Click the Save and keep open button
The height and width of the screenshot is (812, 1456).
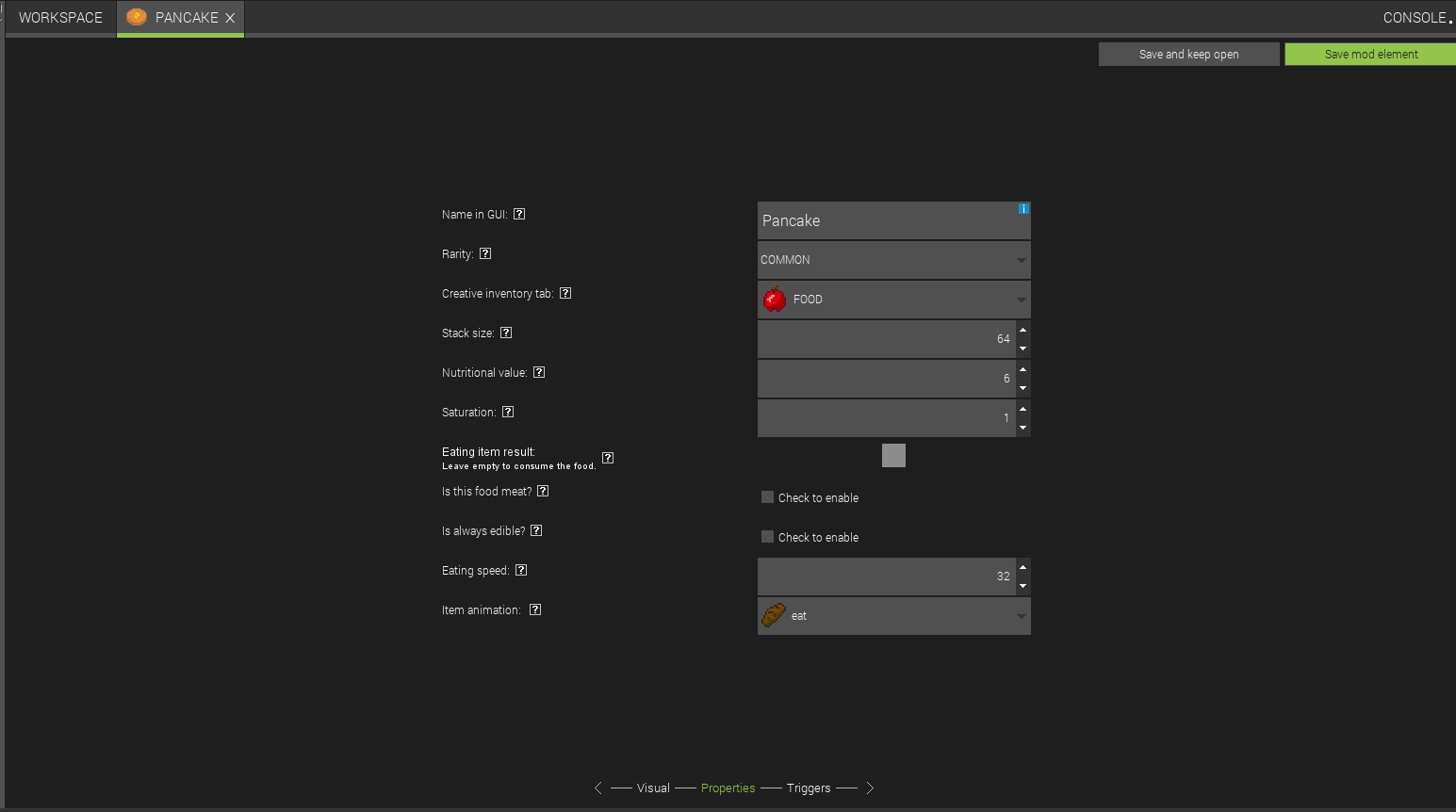[x=1188, y=54]
